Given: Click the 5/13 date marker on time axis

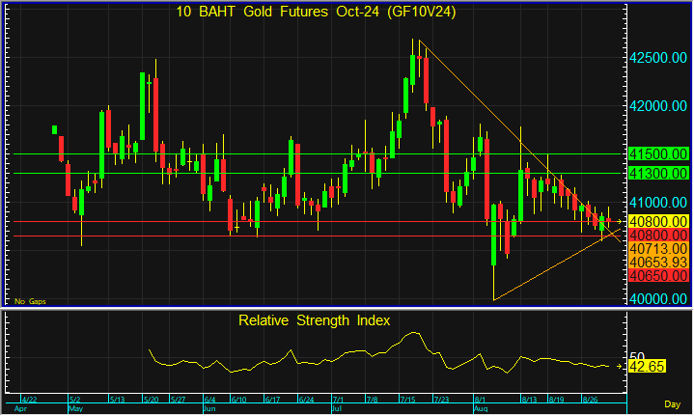Looking at the screenshot, I should click(x=117, y=400).
